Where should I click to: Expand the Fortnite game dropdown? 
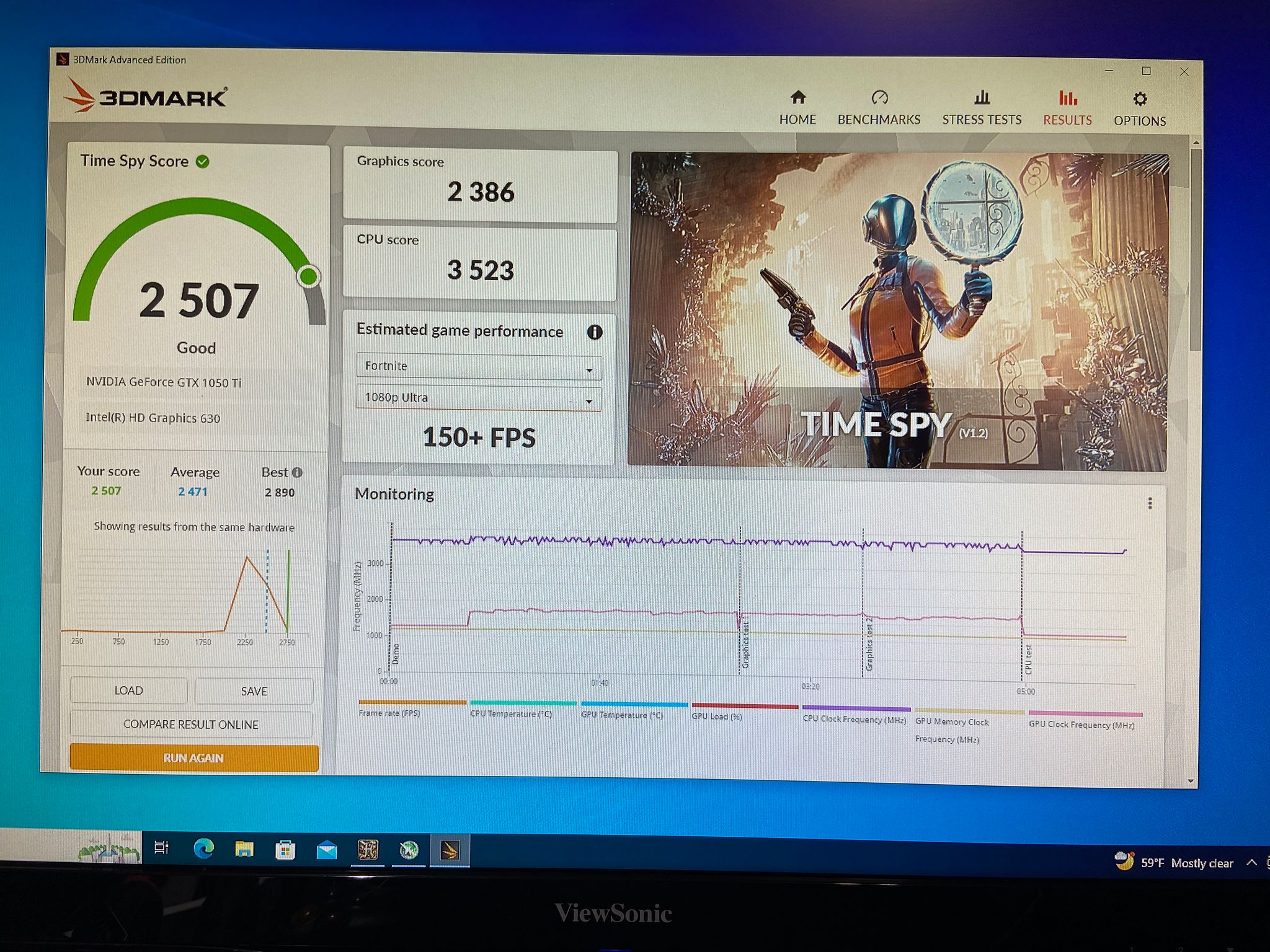[x=479, y=367]
